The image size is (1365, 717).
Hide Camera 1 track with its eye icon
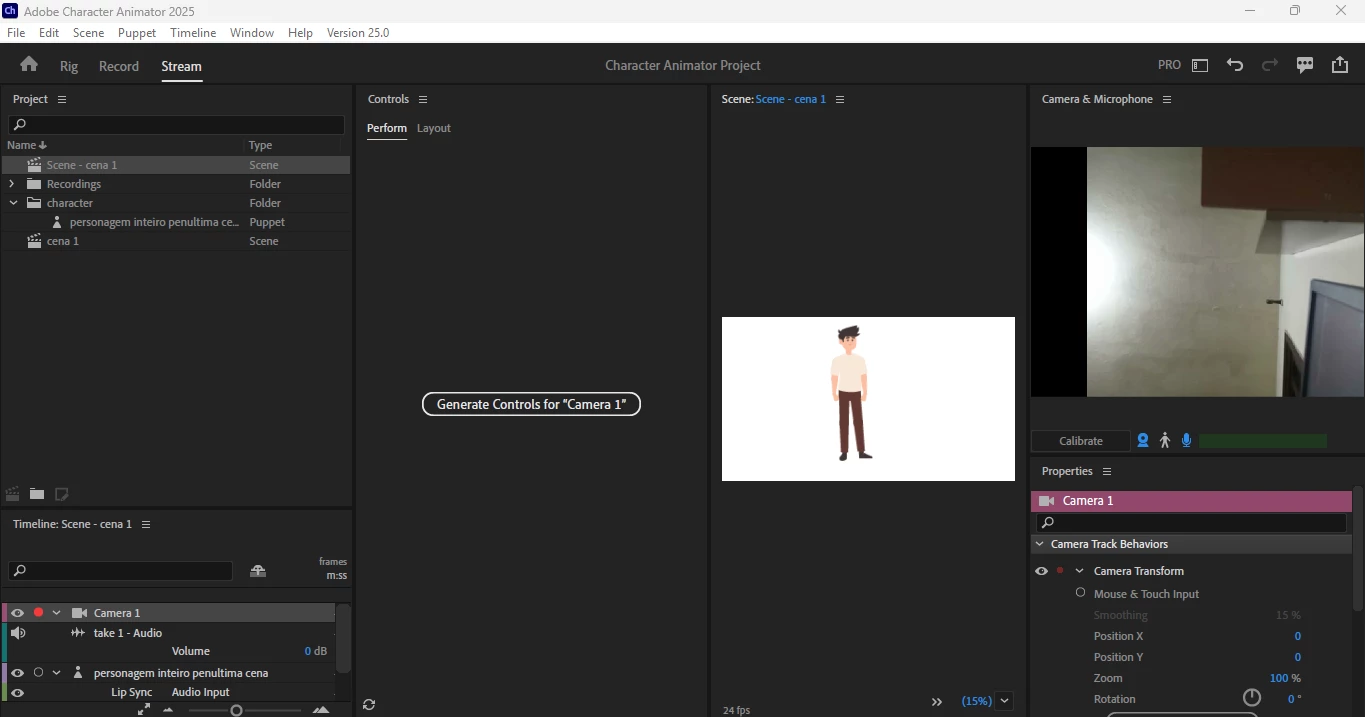[x=17, y=613]
